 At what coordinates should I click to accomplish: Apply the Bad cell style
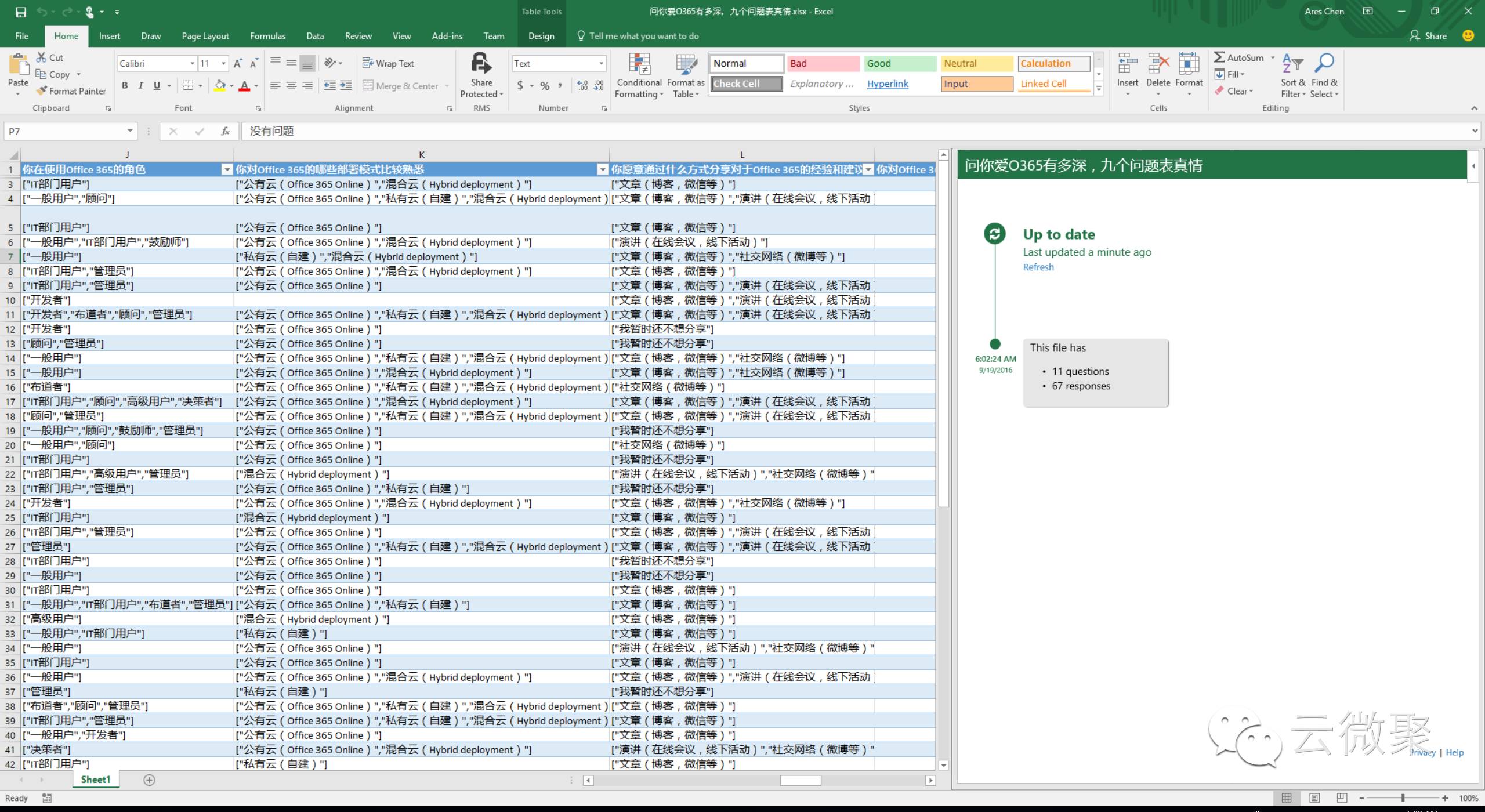(823, 63)
